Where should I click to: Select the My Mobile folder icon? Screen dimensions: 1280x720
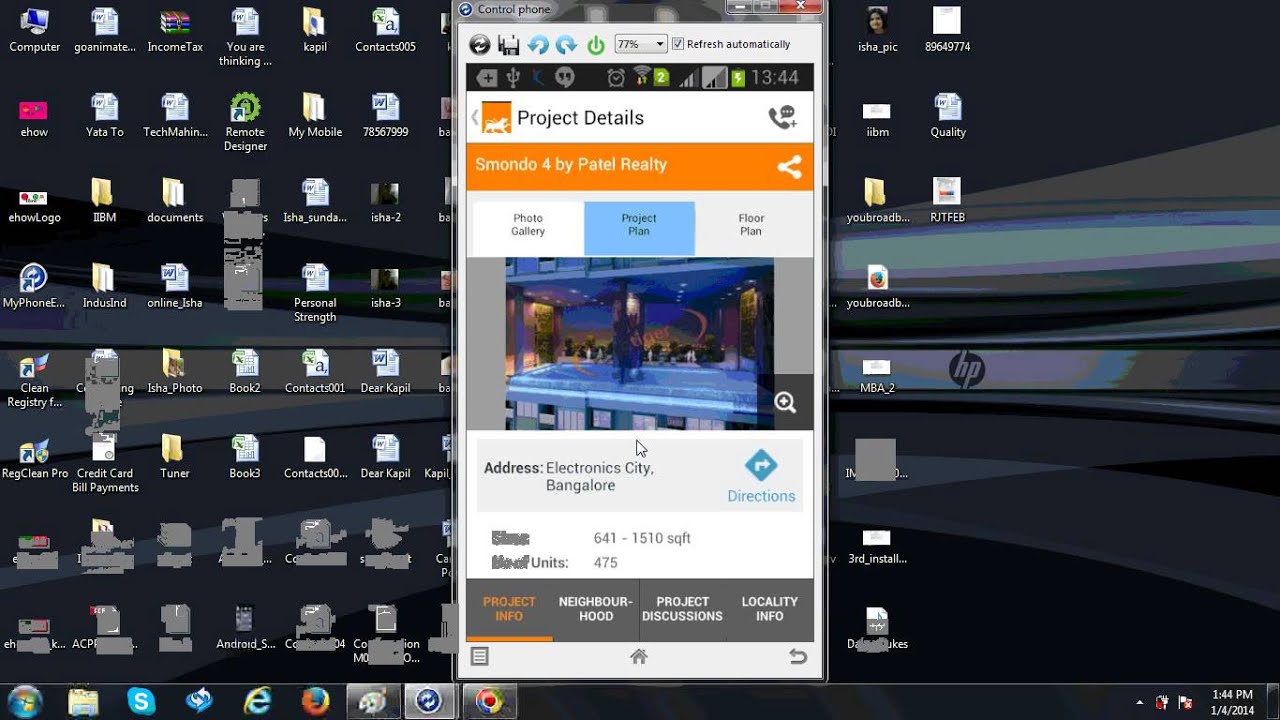coord(315,115)
